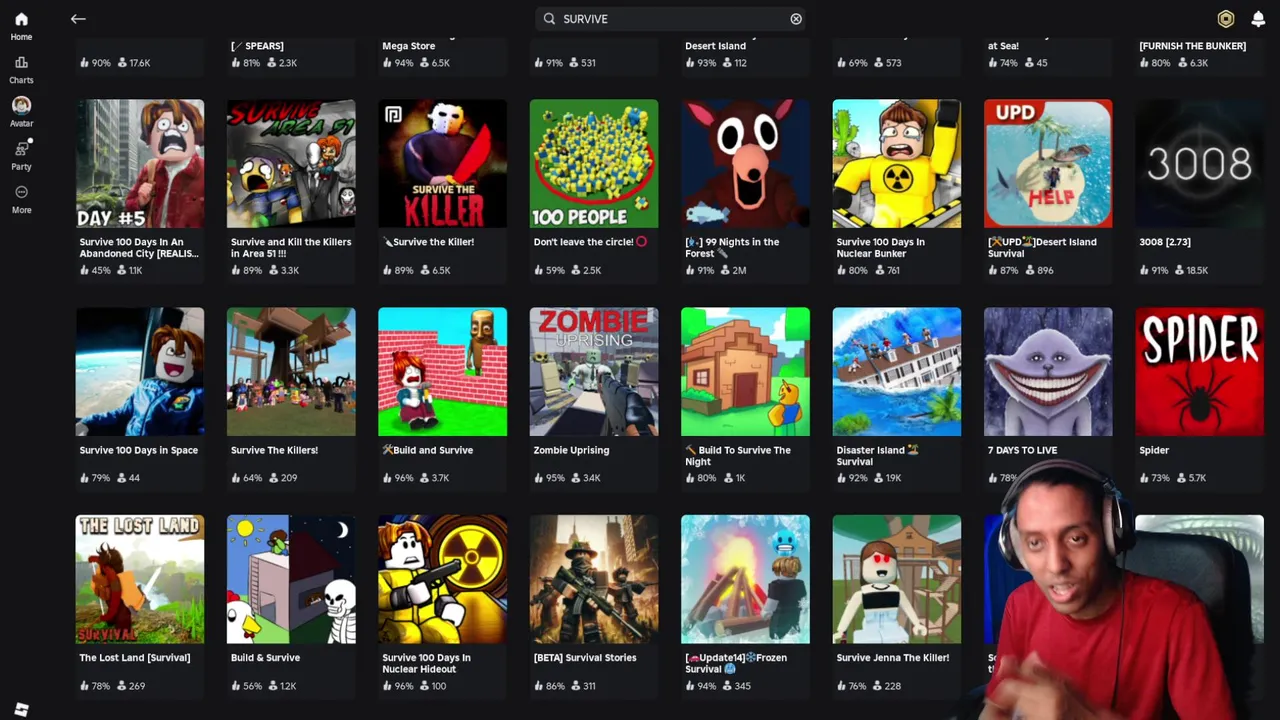Open Survive Jenna The Killer thumbnail
This screenshot has width=1280, height=720.
point(897,579)
